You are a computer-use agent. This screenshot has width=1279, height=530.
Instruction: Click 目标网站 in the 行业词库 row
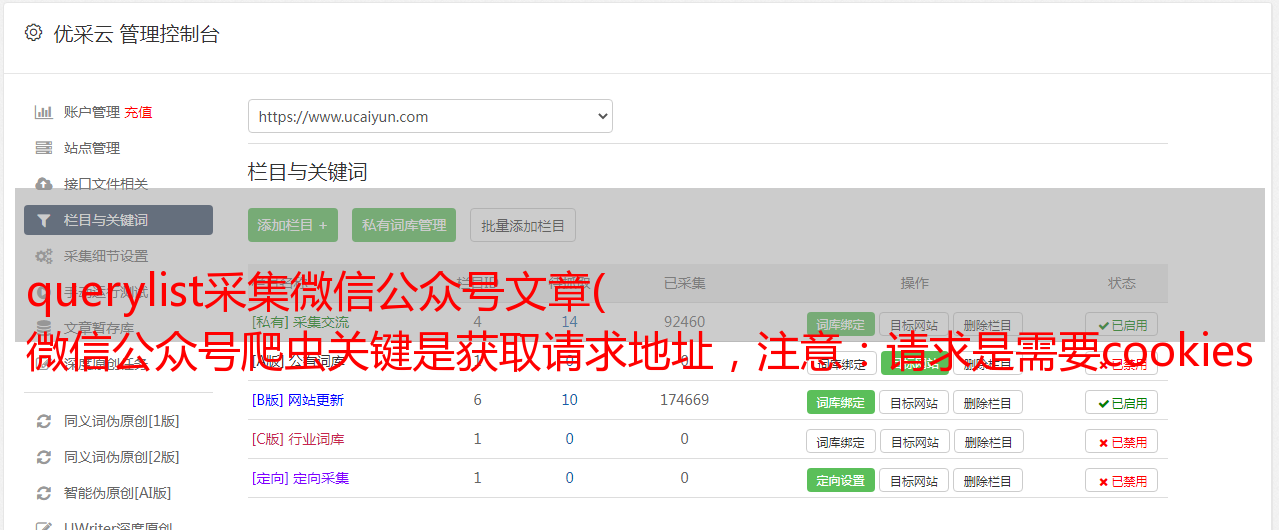914,441
